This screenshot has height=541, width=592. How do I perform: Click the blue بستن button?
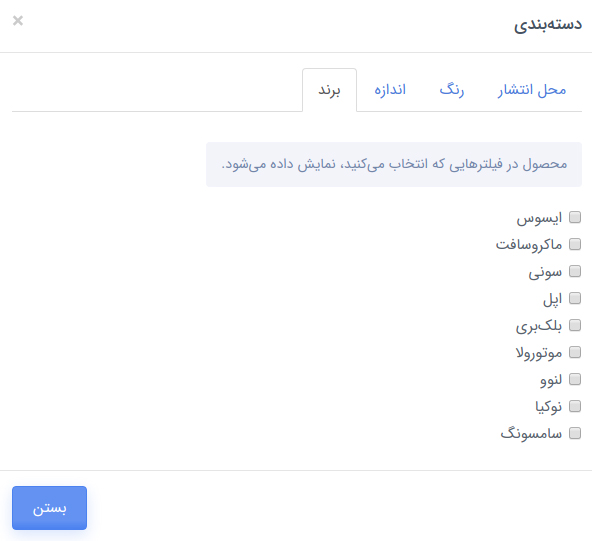49,508
